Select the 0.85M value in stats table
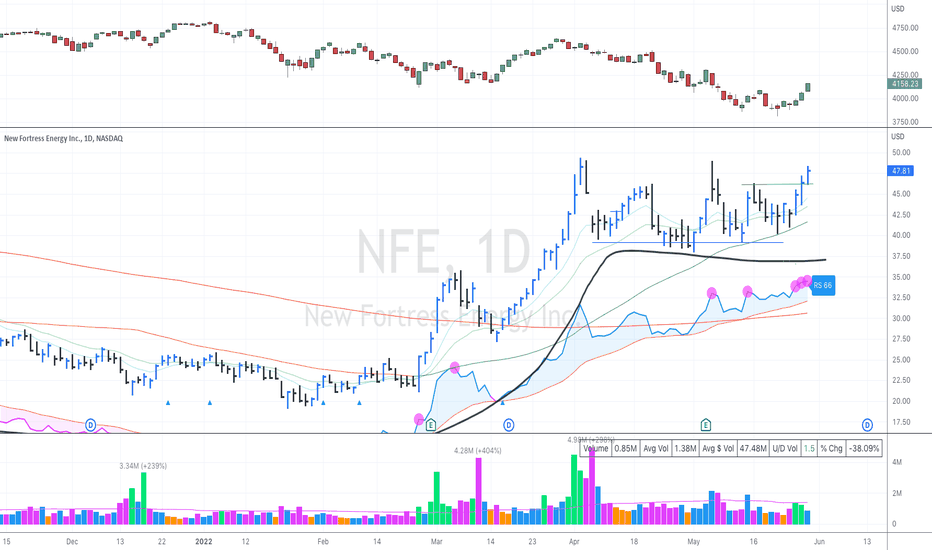932x550 pixels. coord(625,448)
